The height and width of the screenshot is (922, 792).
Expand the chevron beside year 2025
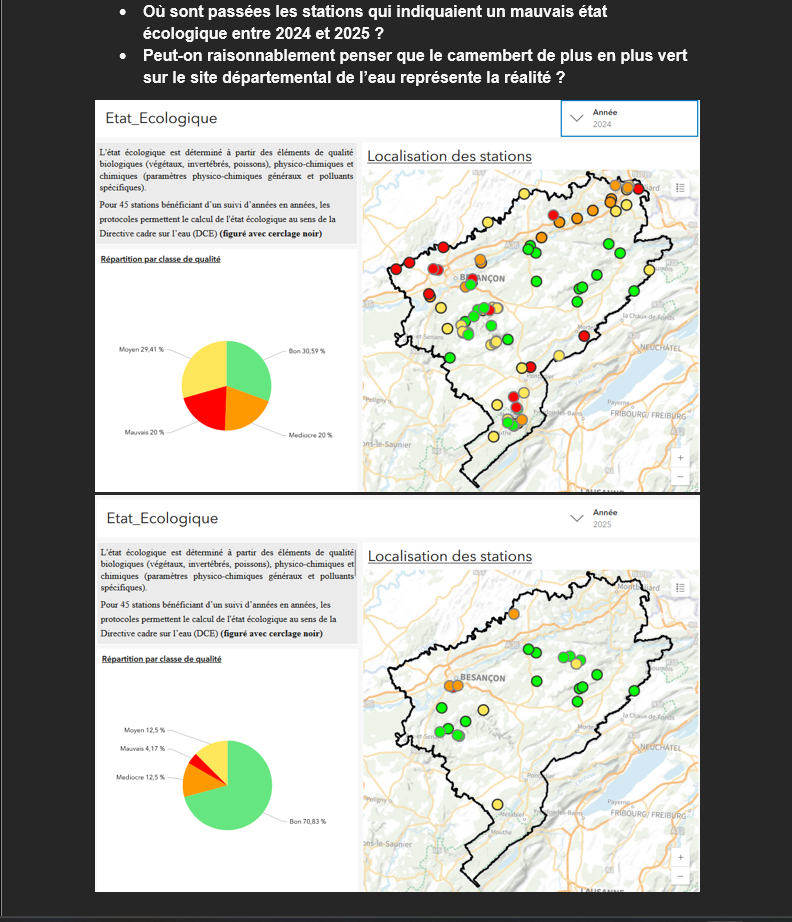(x=576, y=518)
